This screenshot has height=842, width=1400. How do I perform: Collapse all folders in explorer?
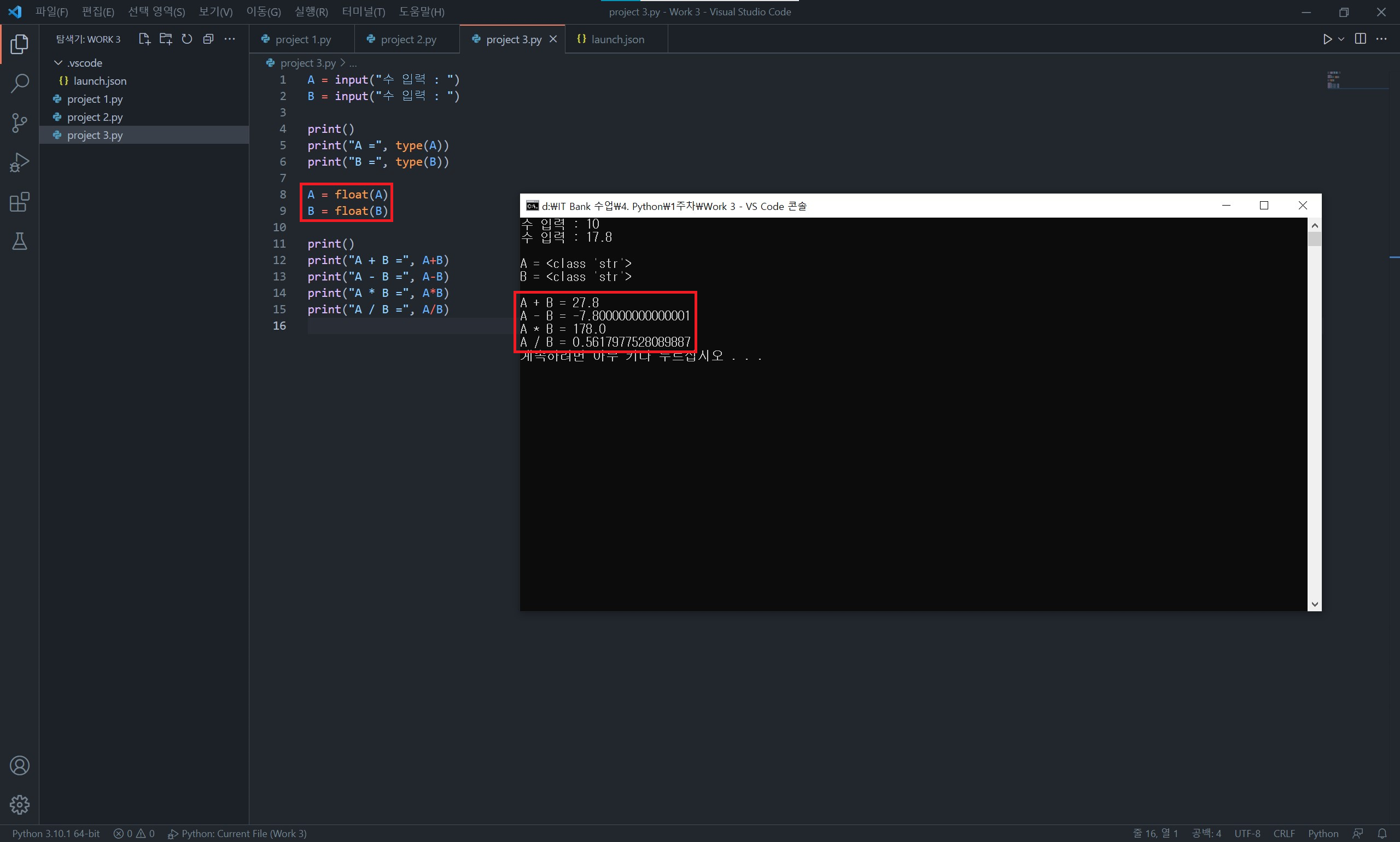(208, 39)
